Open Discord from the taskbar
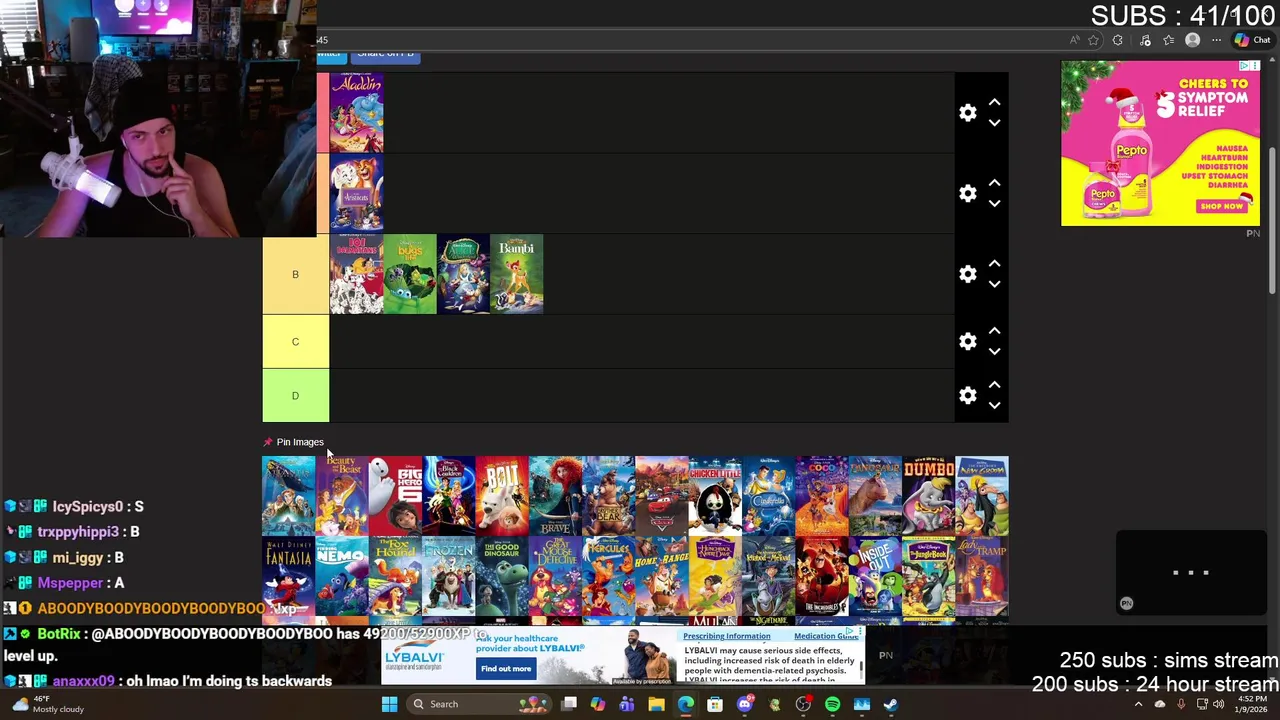 [744, 704]
